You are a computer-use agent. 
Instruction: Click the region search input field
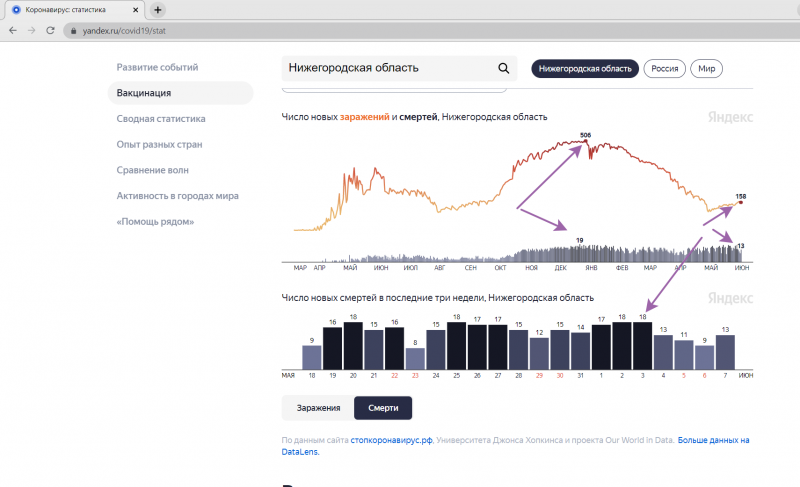coord(390,69)
